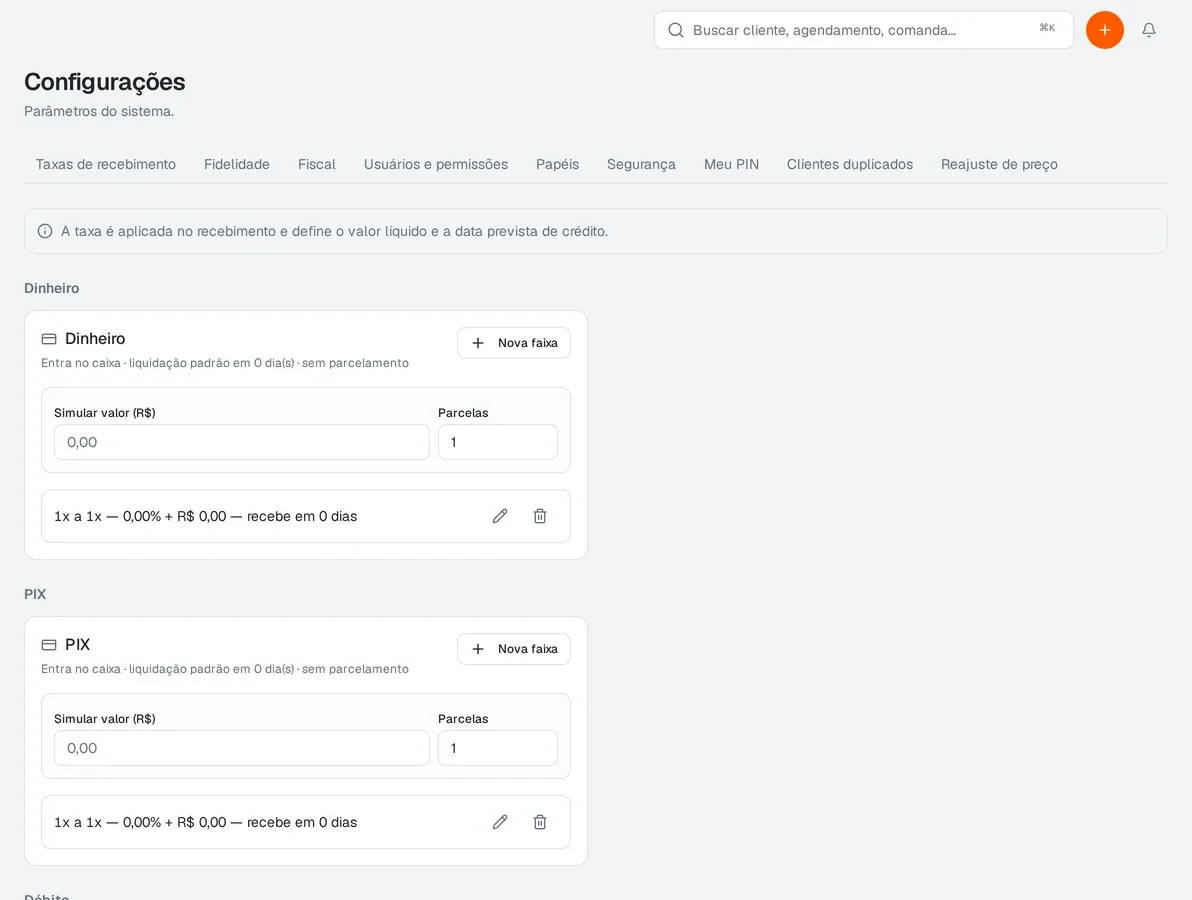
Task: Click the PIX Parcelas field
Action: pos(498,748)
